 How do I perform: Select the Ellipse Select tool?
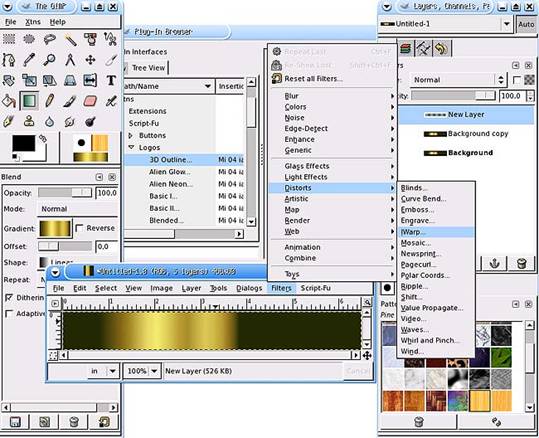pos(29,39)
